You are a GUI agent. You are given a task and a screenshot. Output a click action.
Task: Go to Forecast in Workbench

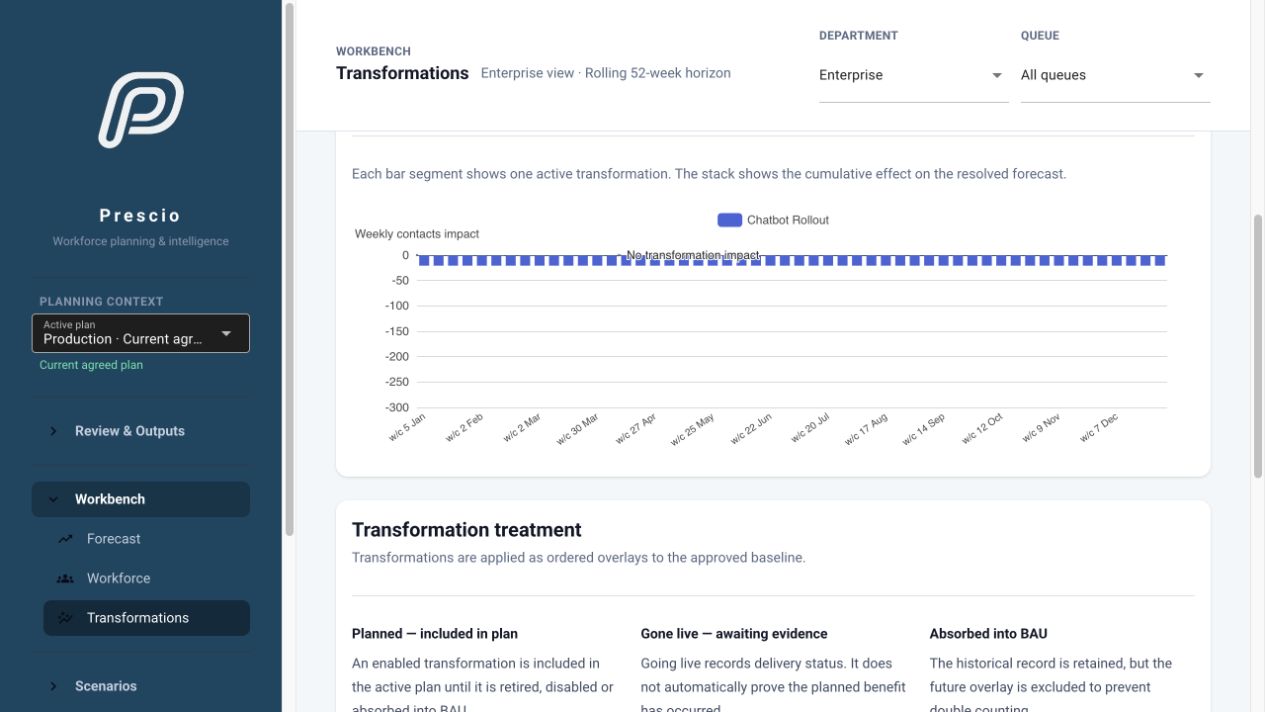tap(146, 539)
